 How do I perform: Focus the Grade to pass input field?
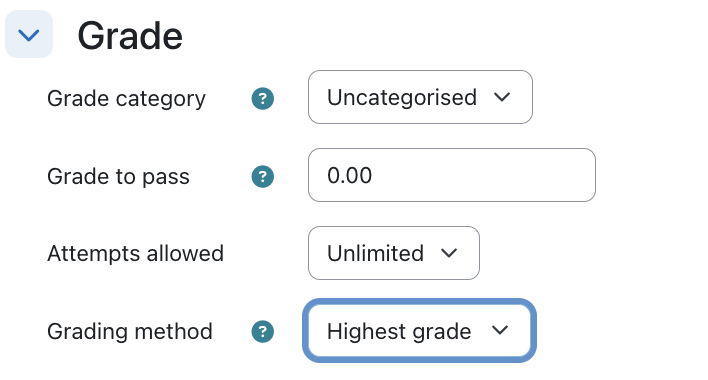click(452, 175)
